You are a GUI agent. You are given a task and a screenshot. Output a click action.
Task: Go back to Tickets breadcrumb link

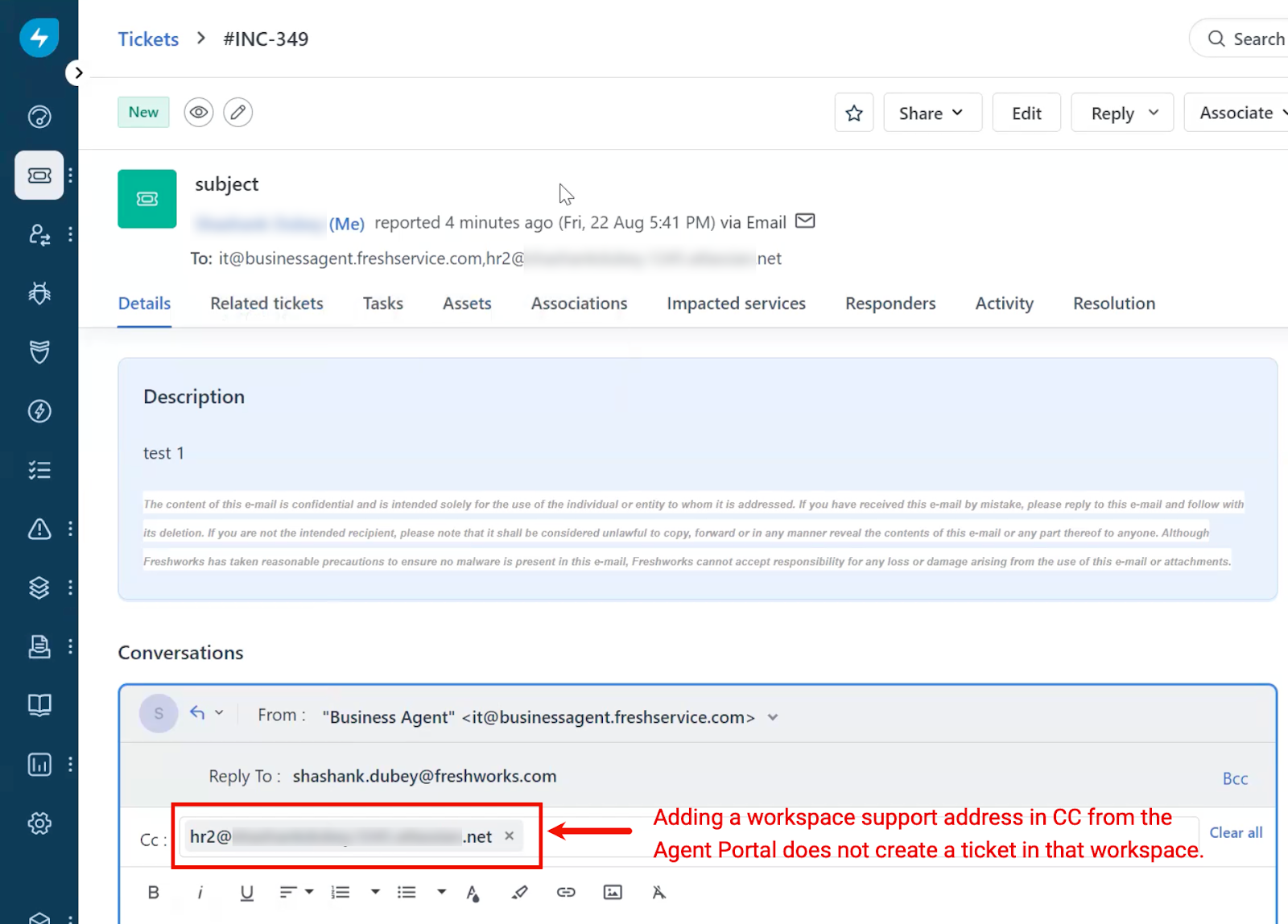coord(148,39)
